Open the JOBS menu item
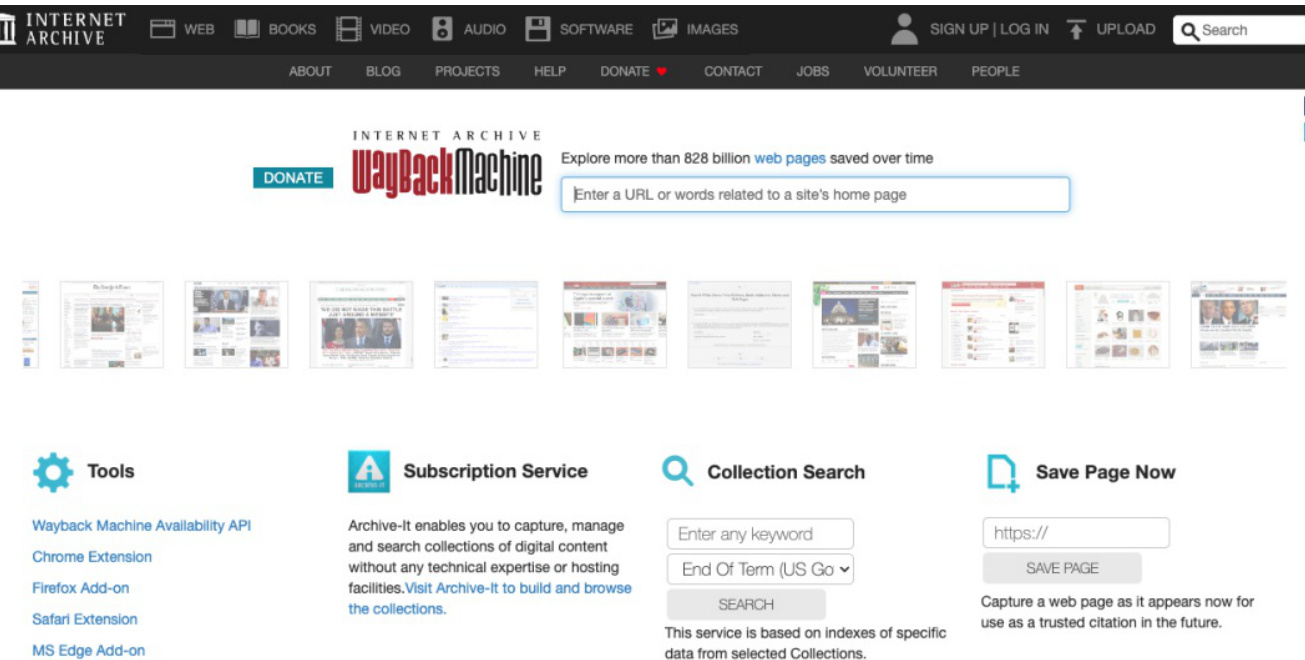The image size is (1305, 660). tap(812, 71)
